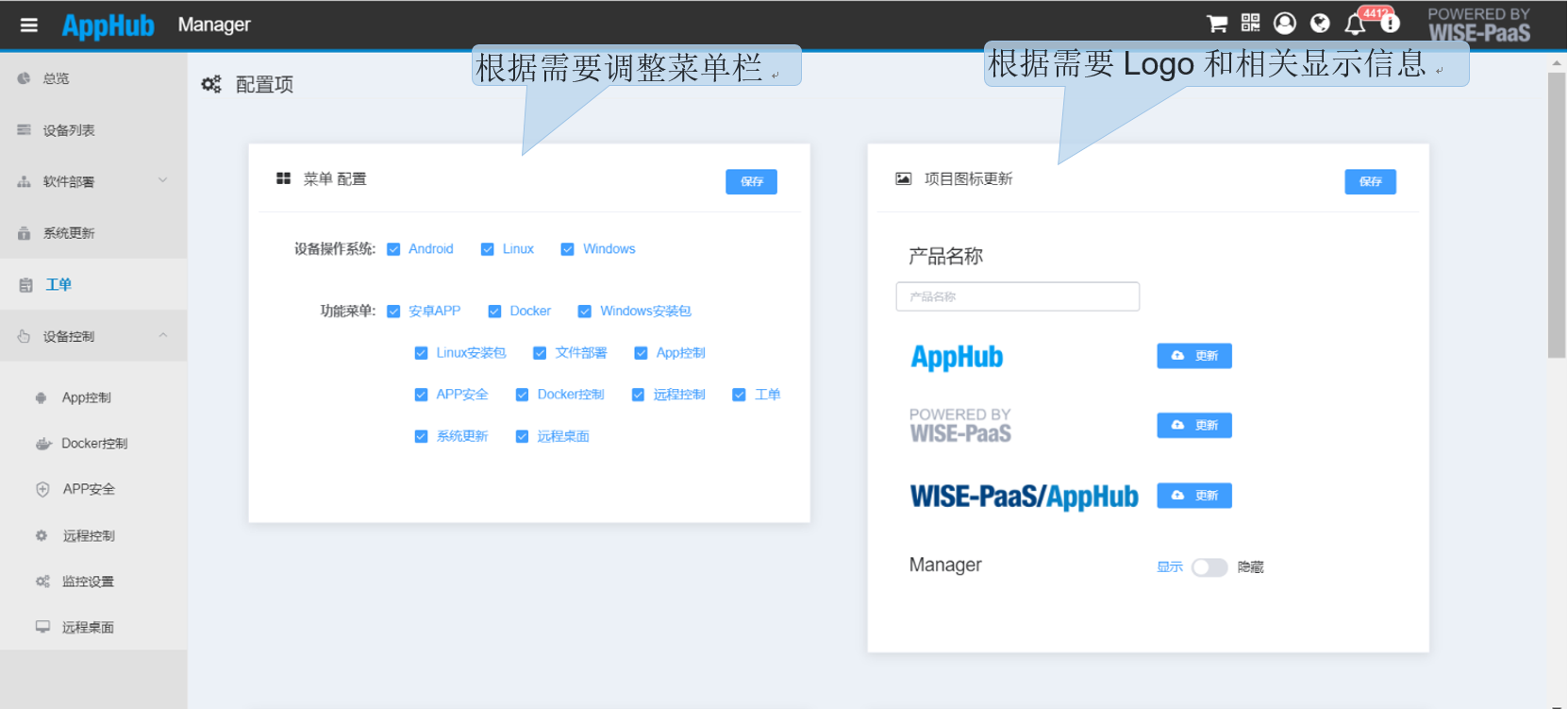1568x709 pixels.
Task: Open notifications bell with 4412 badge
Action: click(x=1356, y=24)
